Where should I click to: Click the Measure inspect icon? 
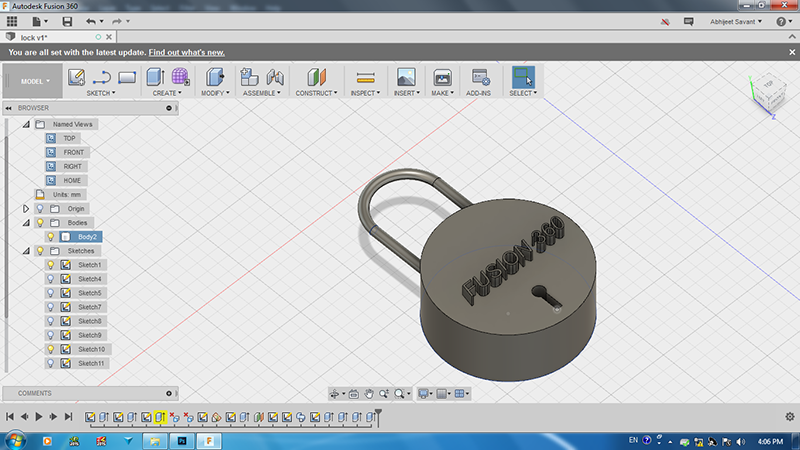[365, 78]
